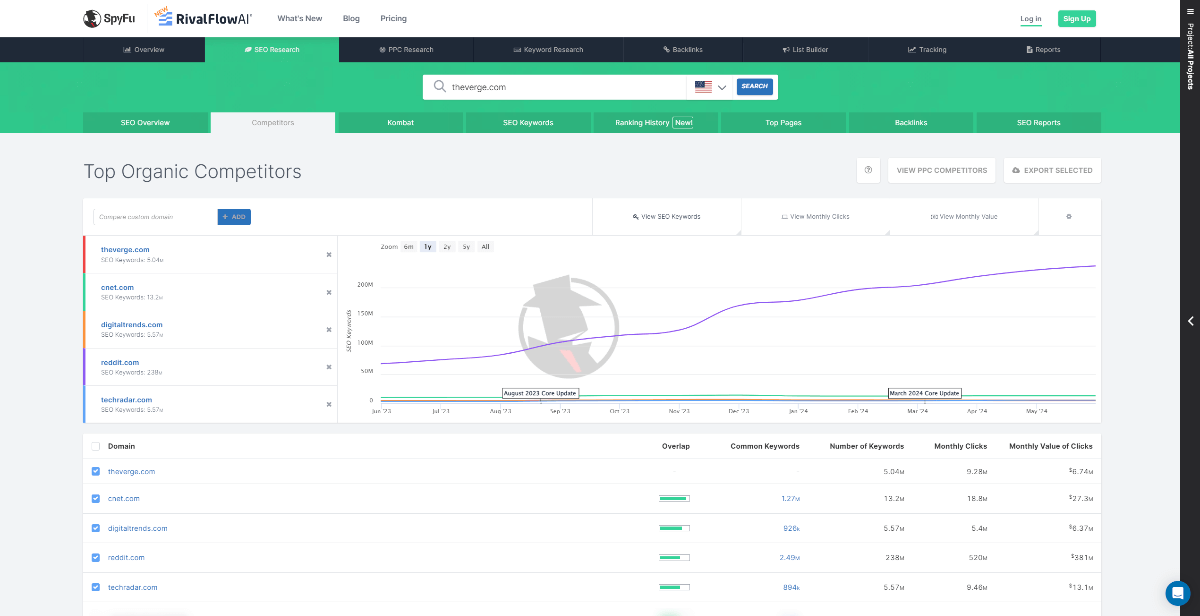Click the help question mark icon
This screenshot has height=616, width=1200.
click(x=868, y=170)
